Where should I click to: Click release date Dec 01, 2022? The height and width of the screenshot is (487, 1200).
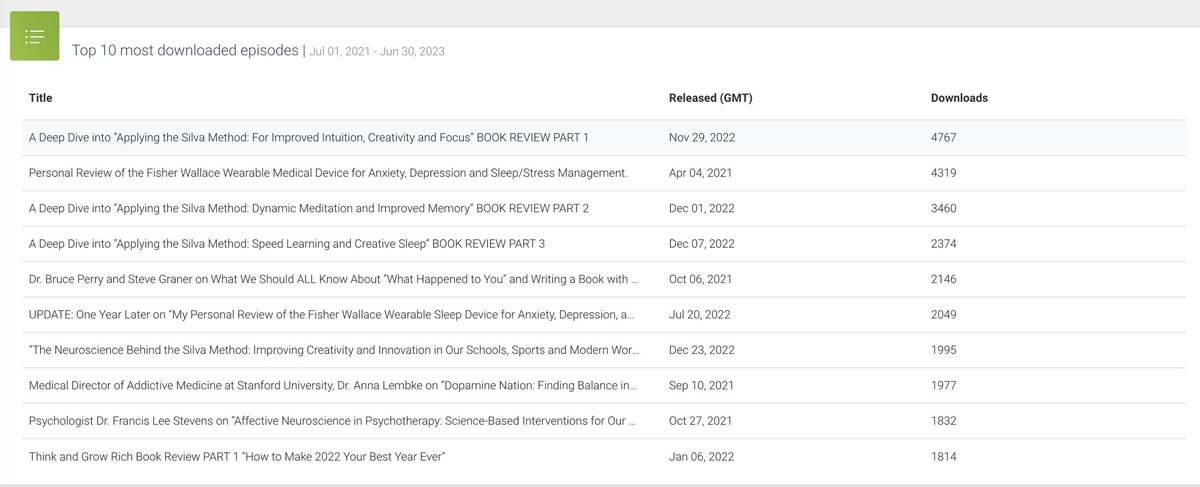tap(702, 208)
